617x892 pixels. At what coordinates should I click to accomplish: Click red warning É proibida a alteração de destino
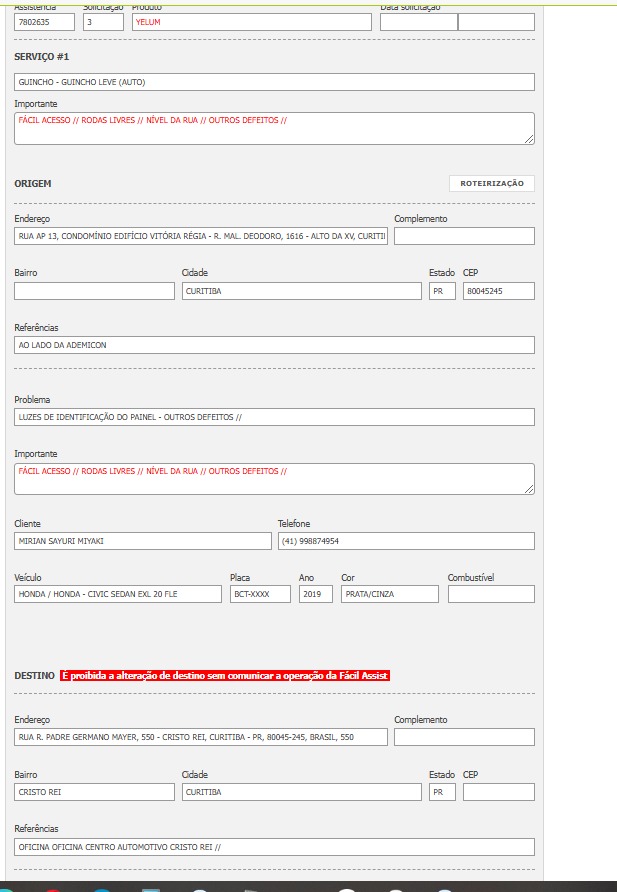click(x=225, y=675)
